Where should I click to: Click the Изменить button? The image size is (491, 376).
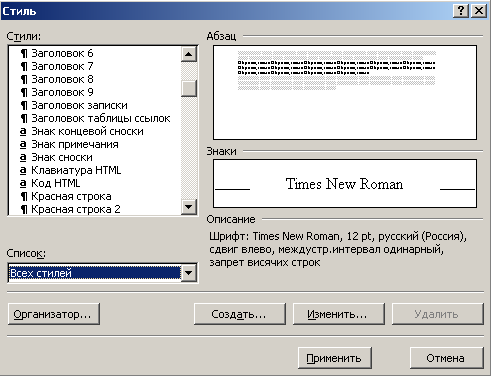coord(339,314)
